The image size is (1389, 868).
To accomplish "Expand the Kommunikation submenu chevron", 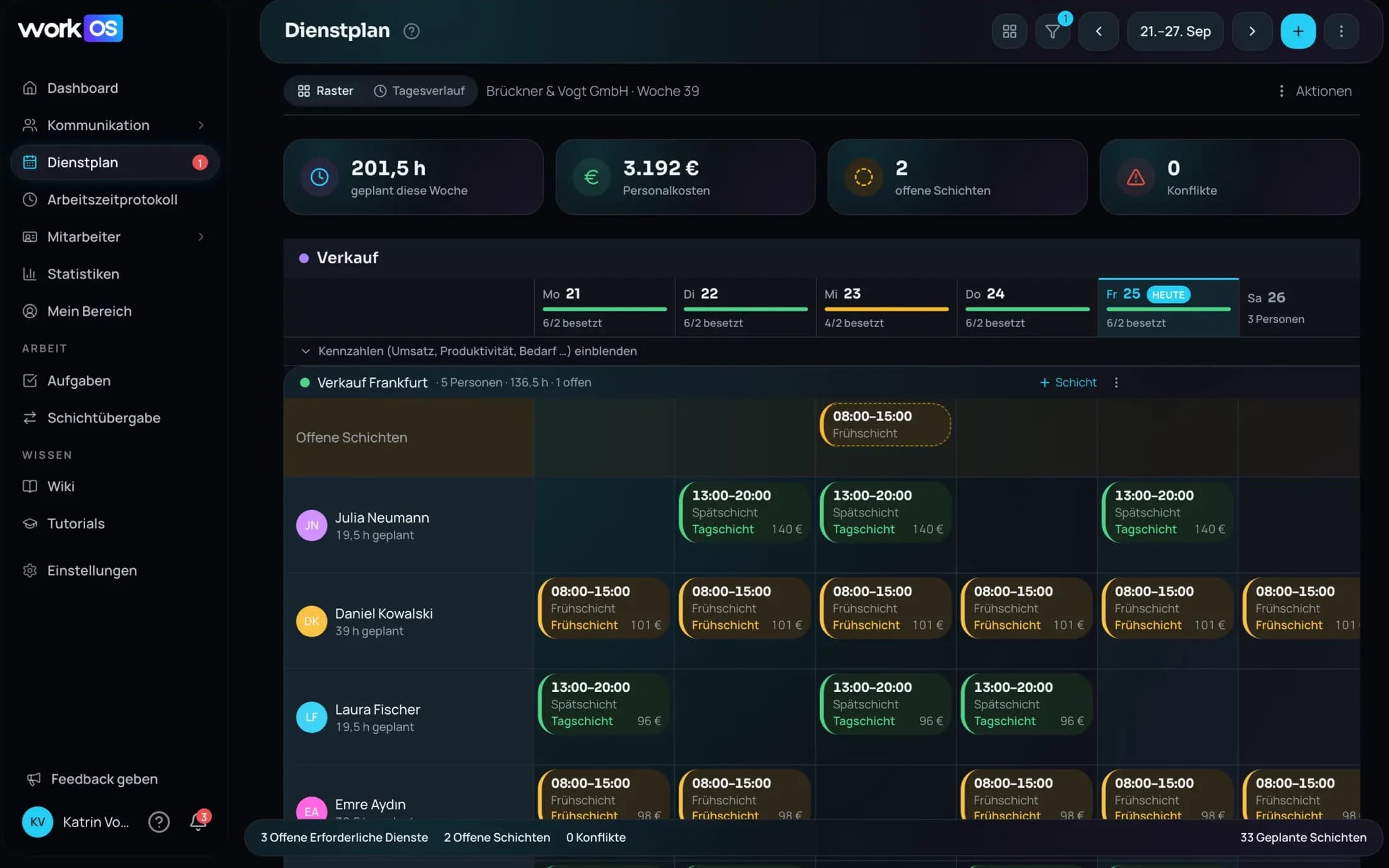I will click(x=201, y=125).
